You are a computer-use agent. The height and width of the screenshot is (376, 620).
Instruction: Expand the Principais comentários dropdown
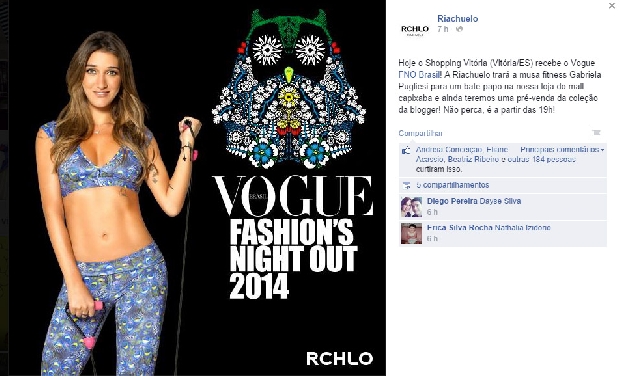[562, 149]
